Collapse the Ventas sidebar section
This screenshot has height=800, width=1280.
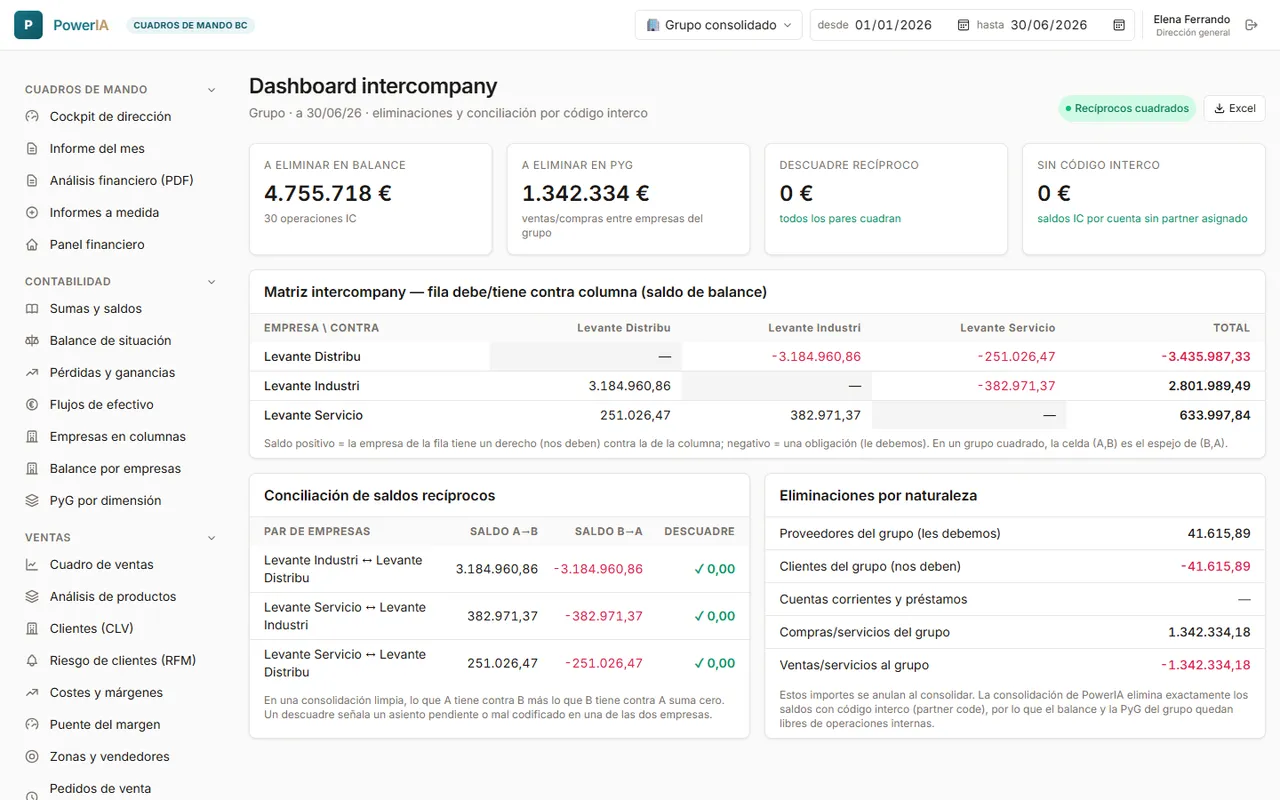pyautogui.click(x=211, y=538)
